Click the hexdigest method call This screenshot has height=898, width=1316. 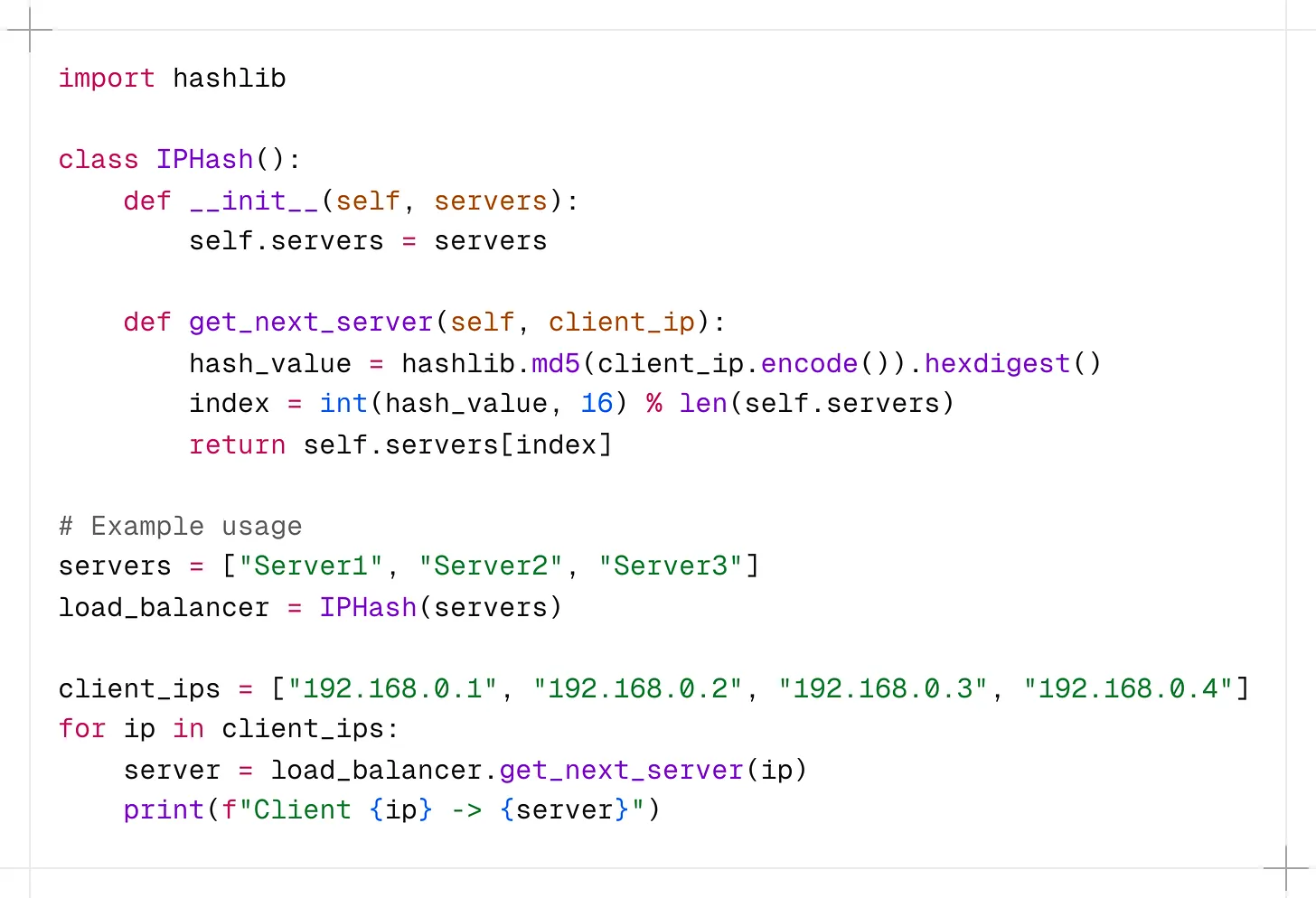point(998,363)
